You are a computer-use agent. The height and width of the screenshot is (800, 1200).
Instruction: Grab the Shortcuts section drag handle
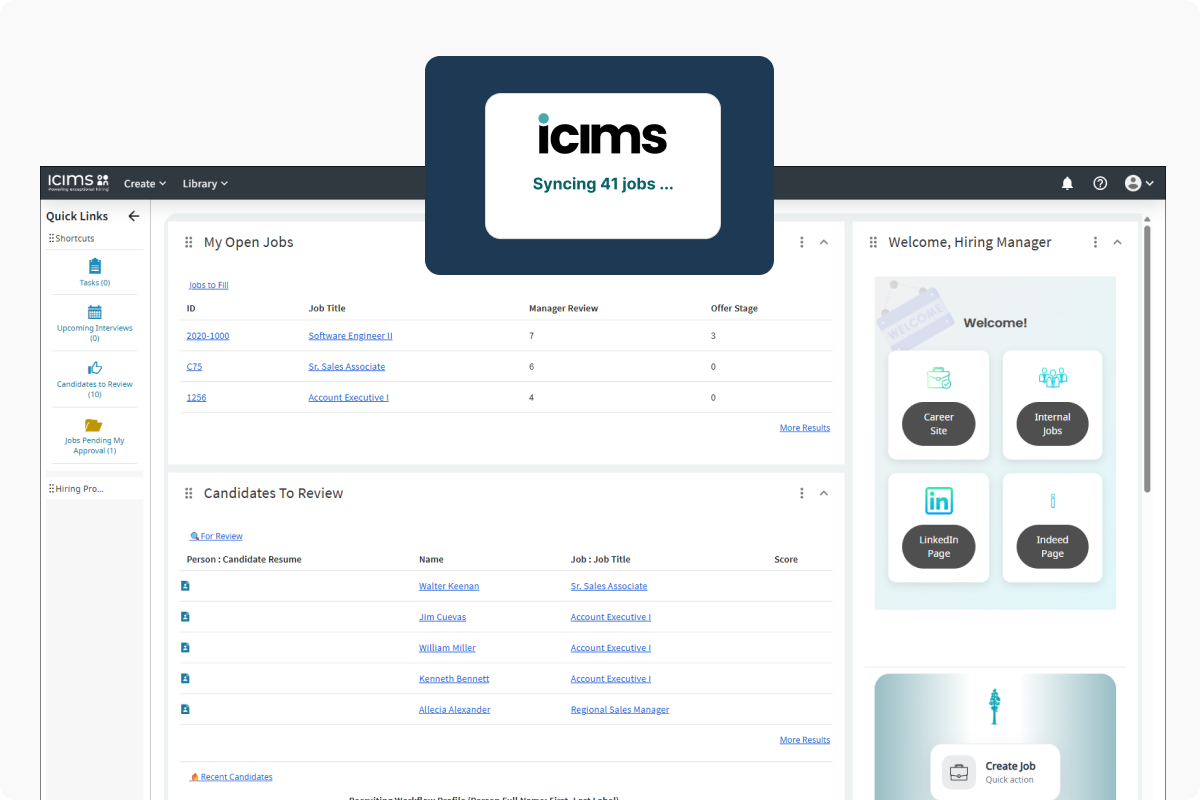pyautogui.click(x=52, y=238)
